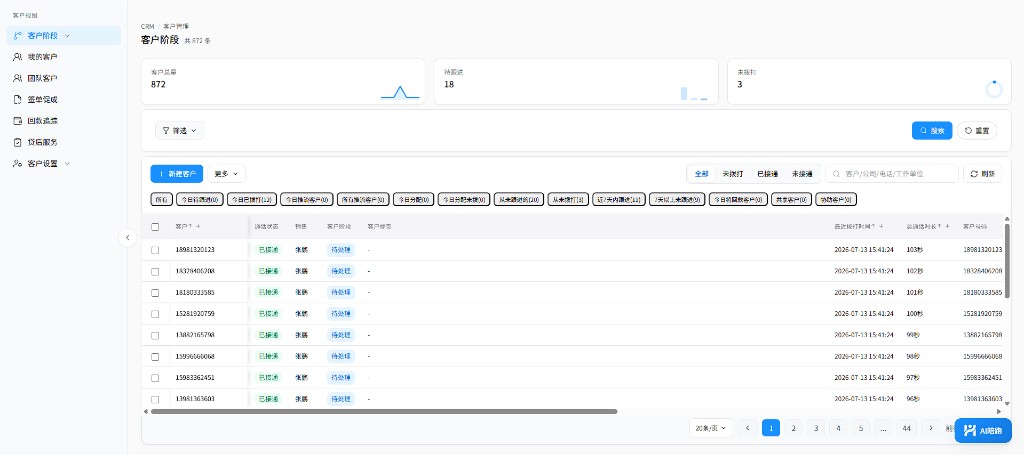Viewport: 1024px width, 455px height.
Task: Select the 今日已拨打 filter chip
Action: point(252,200)
